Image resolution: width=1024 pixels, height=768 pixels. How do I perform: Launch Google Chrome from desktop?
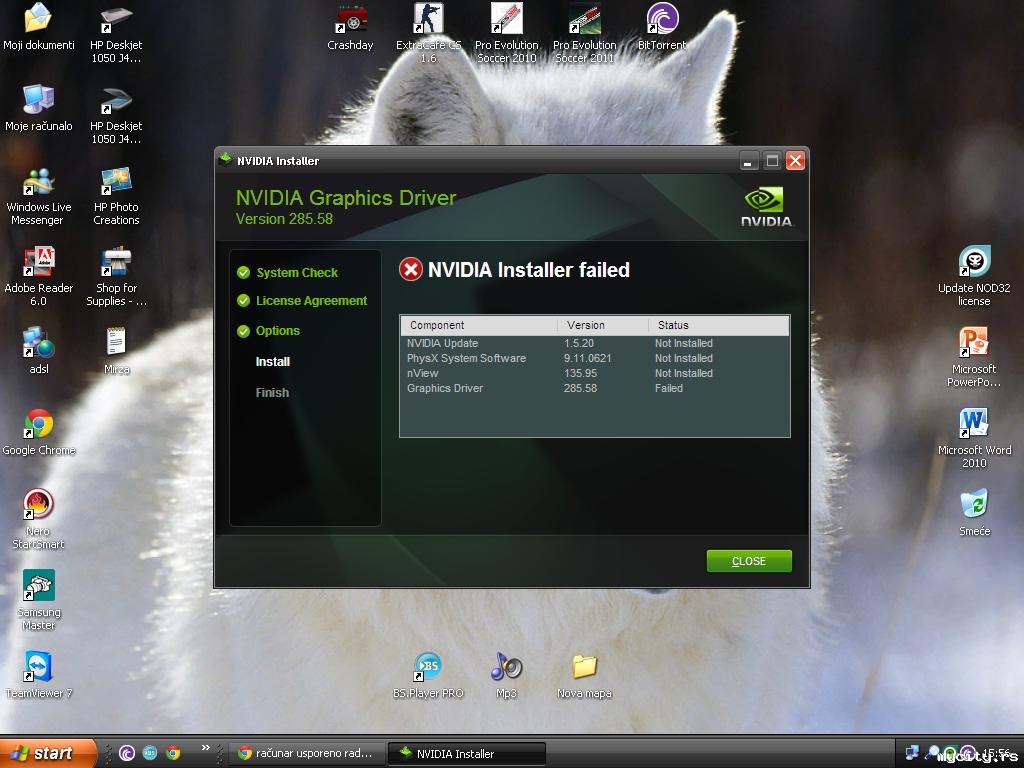(39, 432)
